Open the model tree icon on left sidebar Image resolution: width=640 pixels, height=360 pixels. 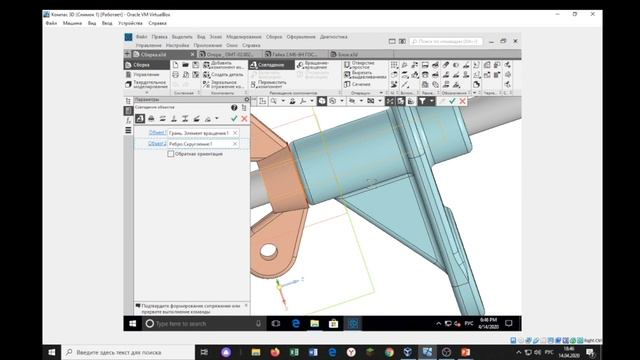pos(128,101)
